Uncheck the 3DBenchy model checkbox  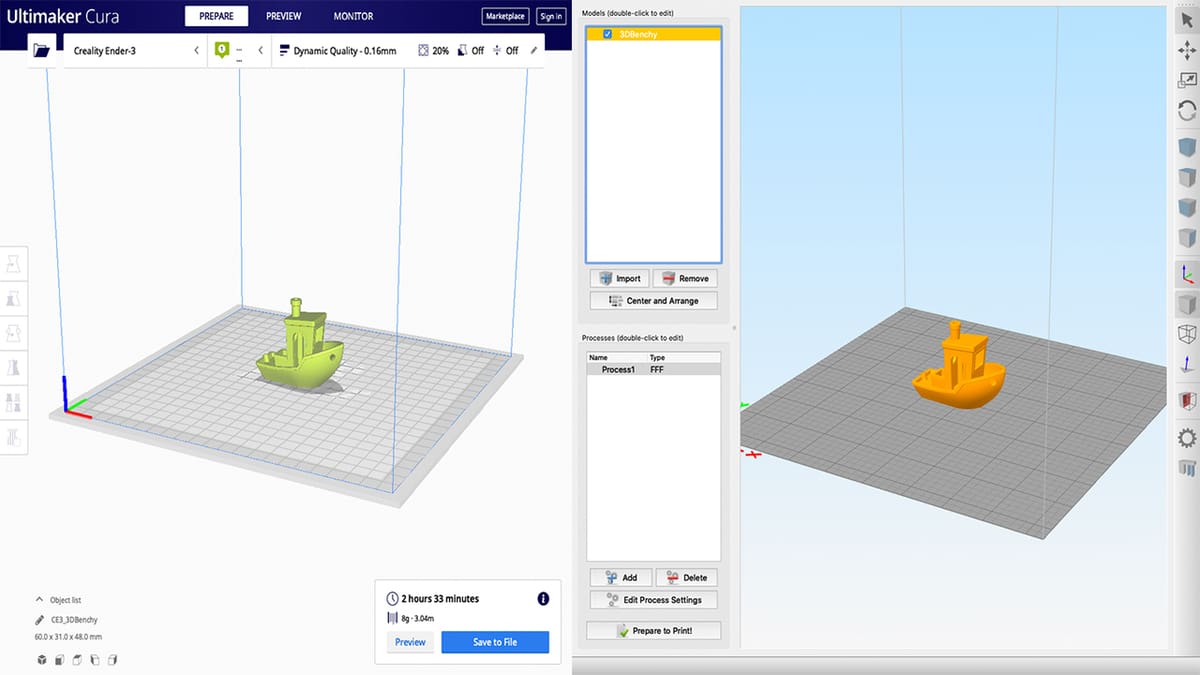607,34
